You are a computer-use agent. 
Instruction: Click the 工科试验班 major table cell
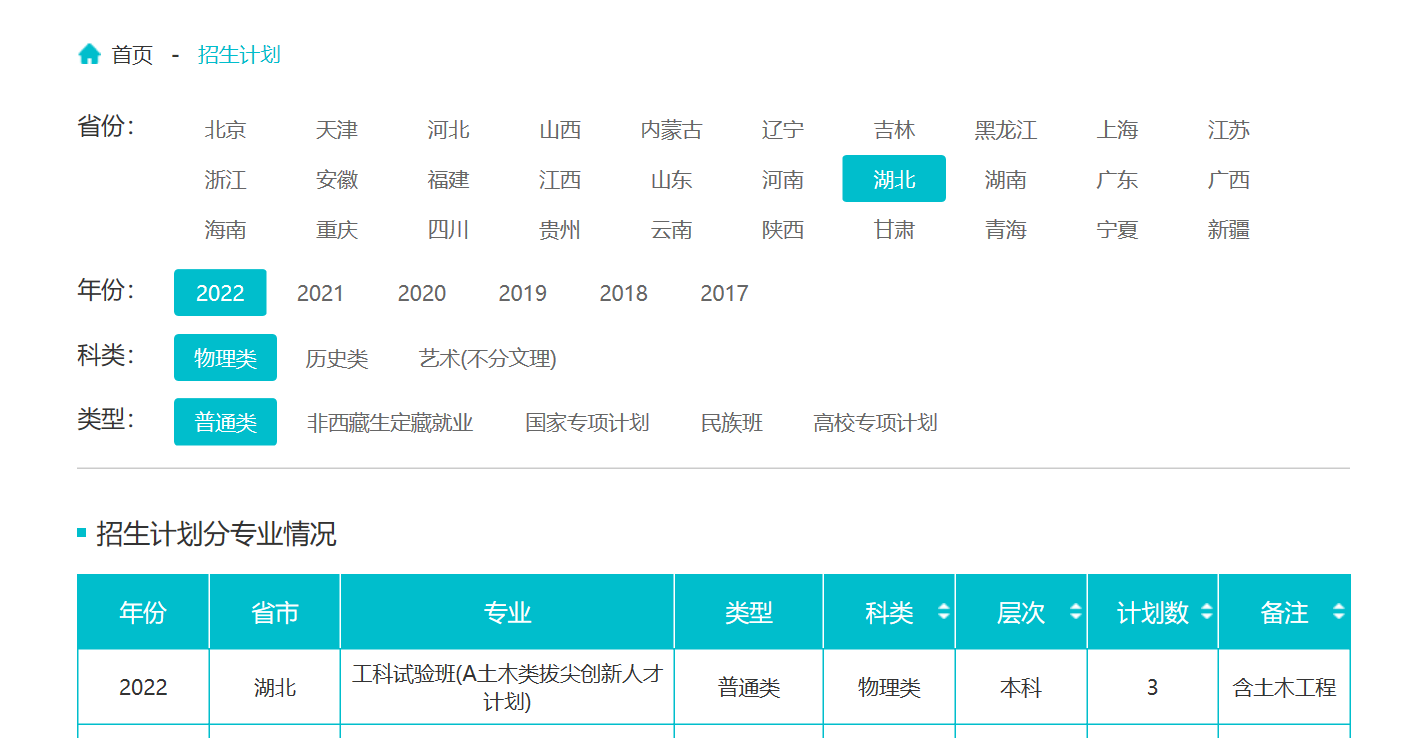click(507, 687)
